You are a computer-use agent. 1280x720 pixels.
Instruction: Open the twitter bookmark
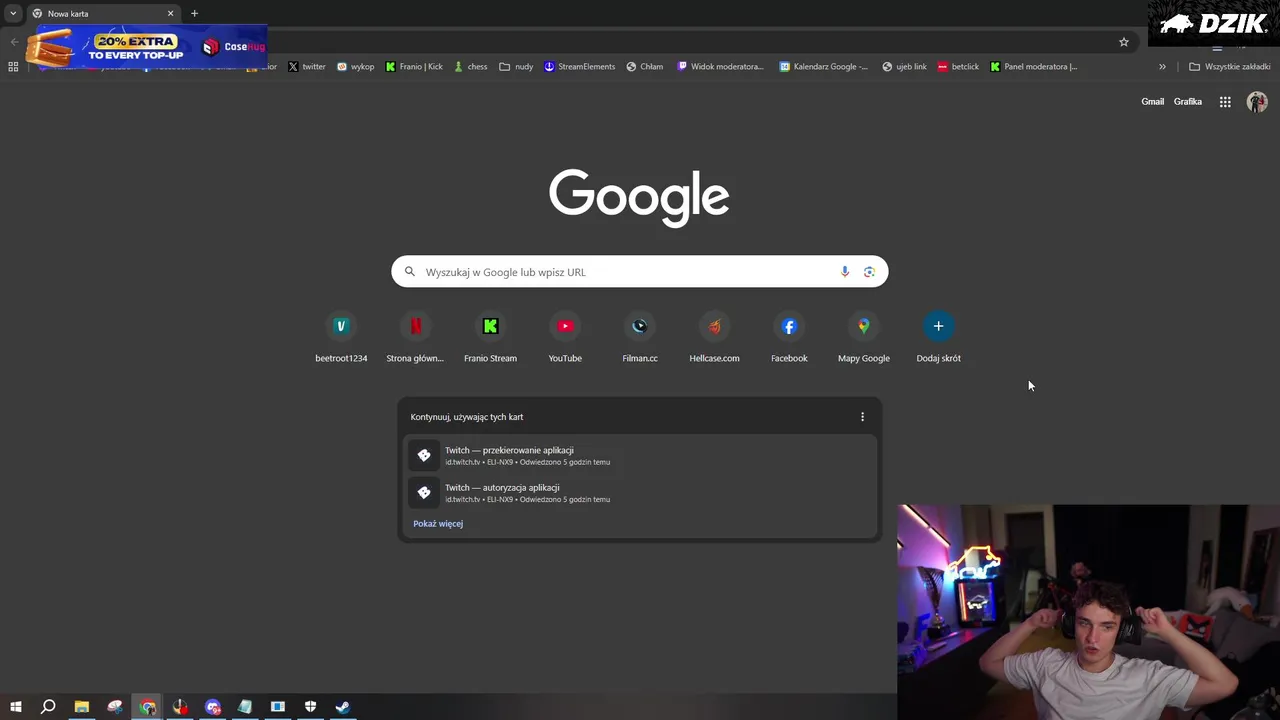click(307, 67)
